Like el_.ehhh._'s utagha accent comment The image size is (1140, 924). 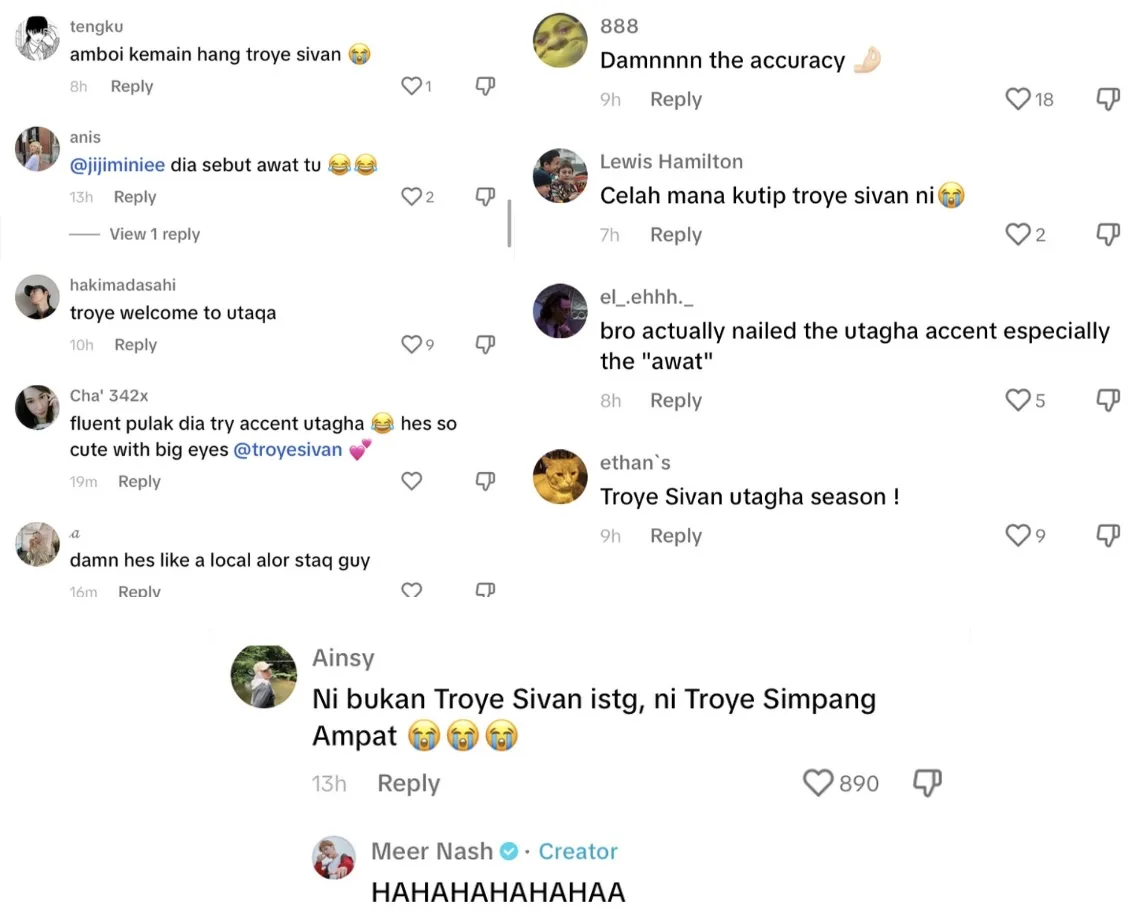pos(1018,400)
